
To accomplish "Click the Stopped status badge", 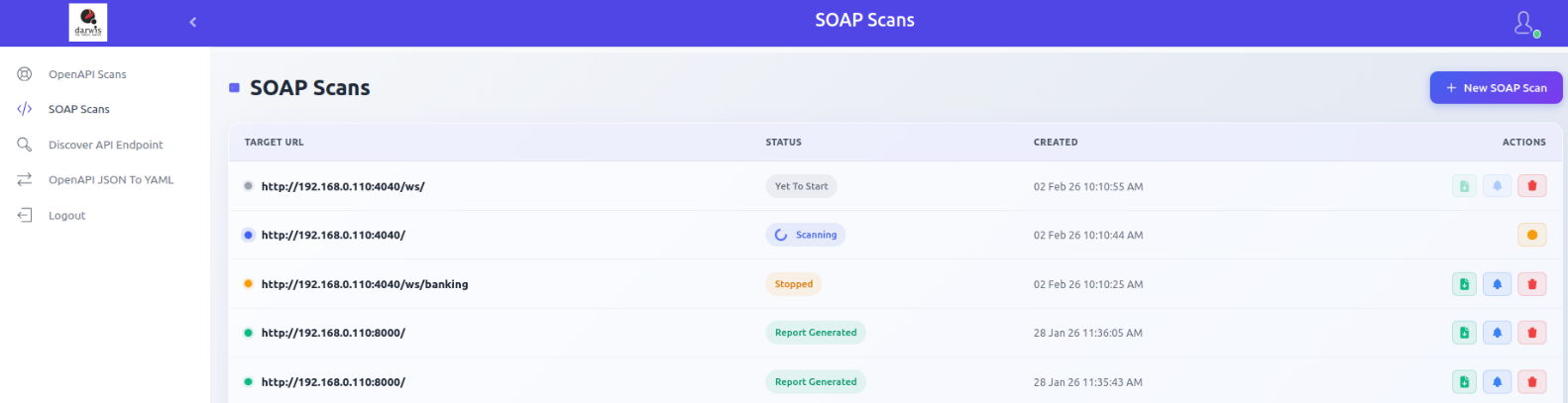I will click(793, 284).
